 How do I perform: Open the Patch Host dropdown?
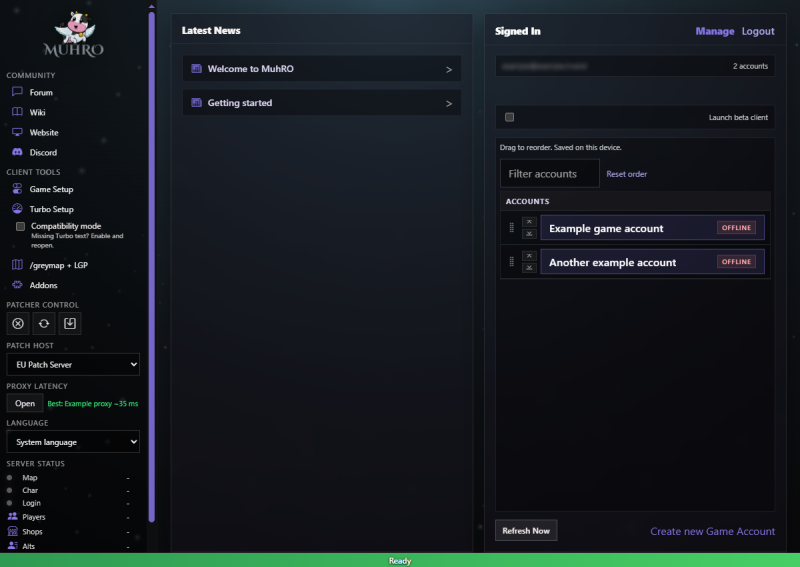[x=73, y=364]
